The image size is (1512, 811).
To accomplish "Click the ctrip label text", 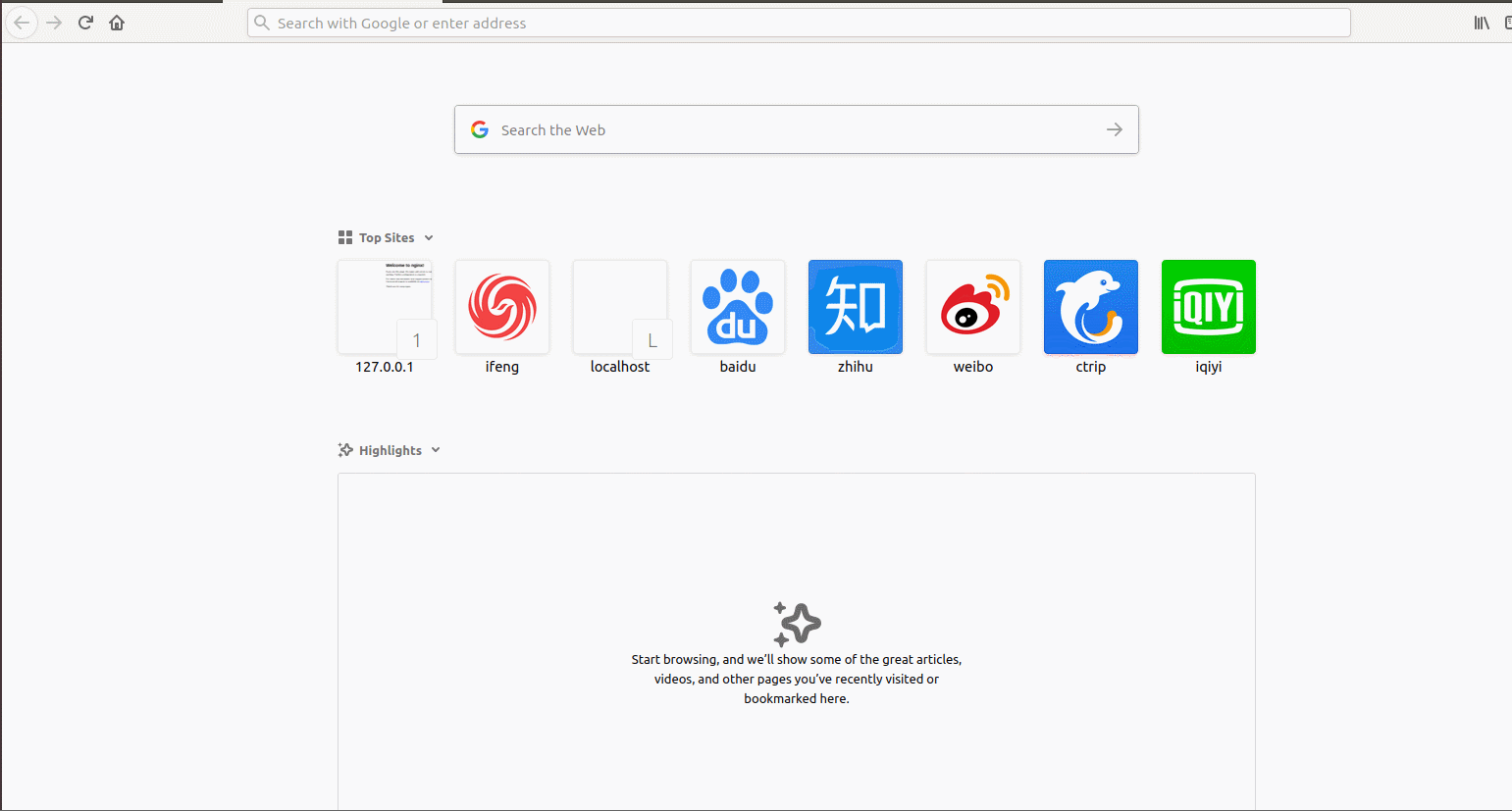I will 1091,367.
